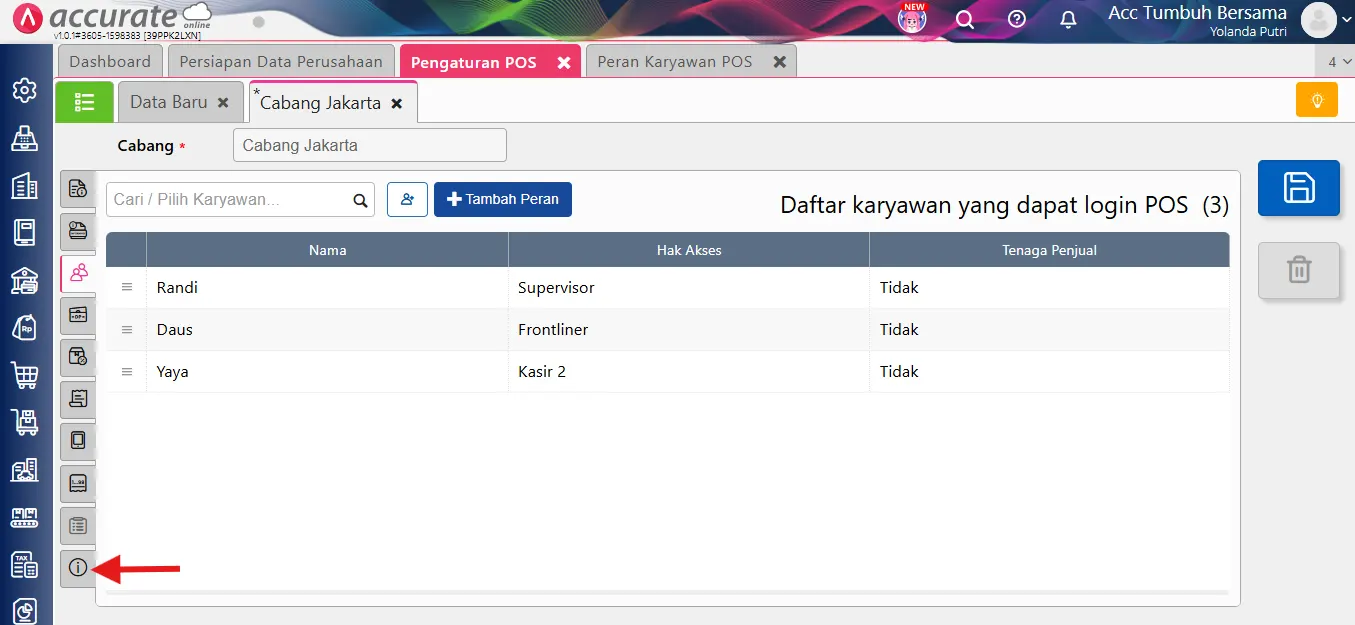1355x625 pixels.
Task: Select the receipt scroll vertical tab
Action: pos(78,398)
